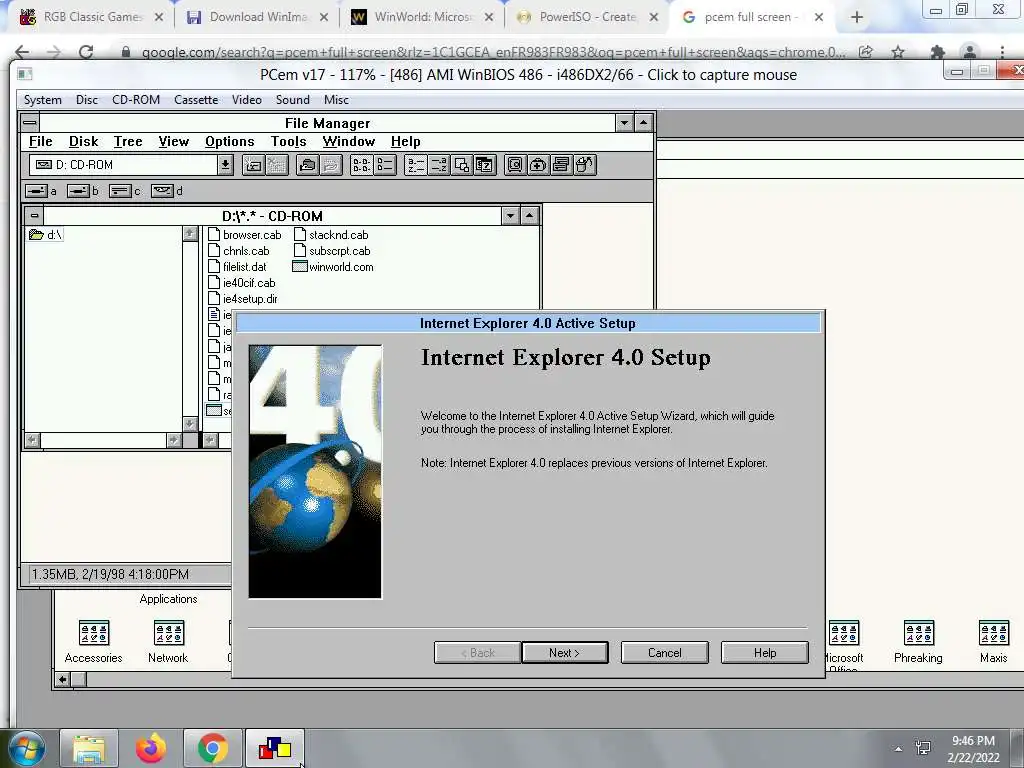This screenshot has height=768, width=1024.
Task: Bookmark page with star icon
Action: [x=898, y=52]
